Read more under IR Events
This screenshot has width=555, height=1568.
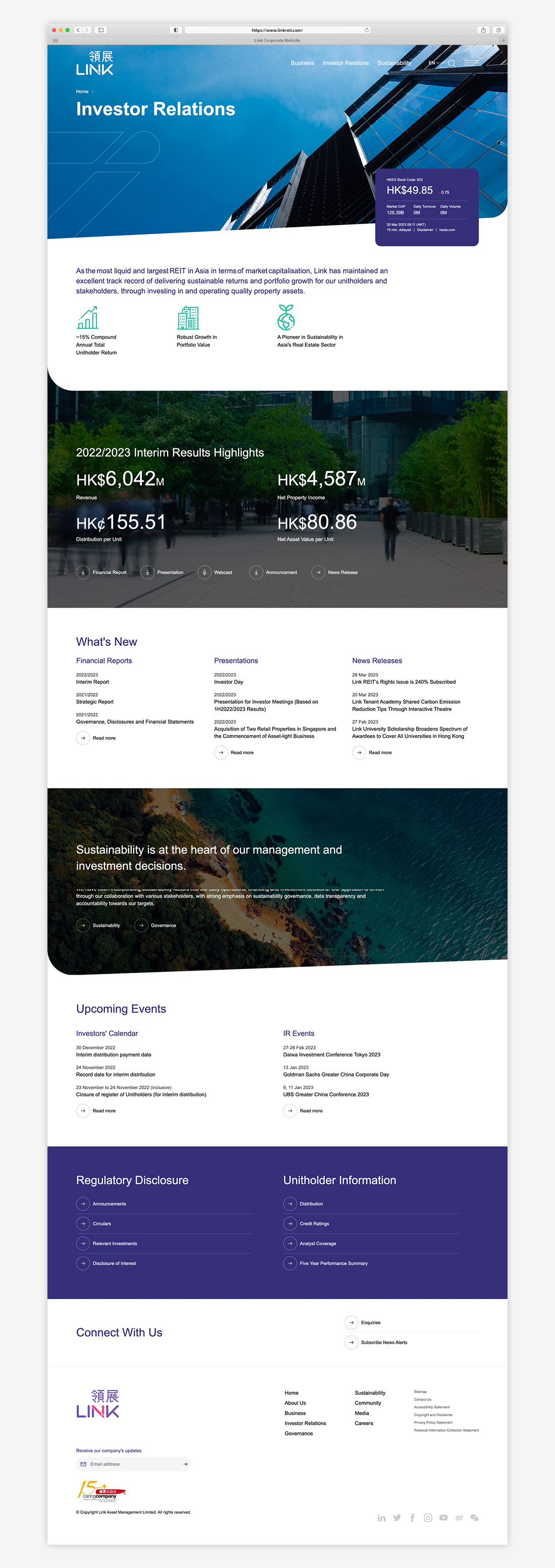click(x=303, y=1111)
